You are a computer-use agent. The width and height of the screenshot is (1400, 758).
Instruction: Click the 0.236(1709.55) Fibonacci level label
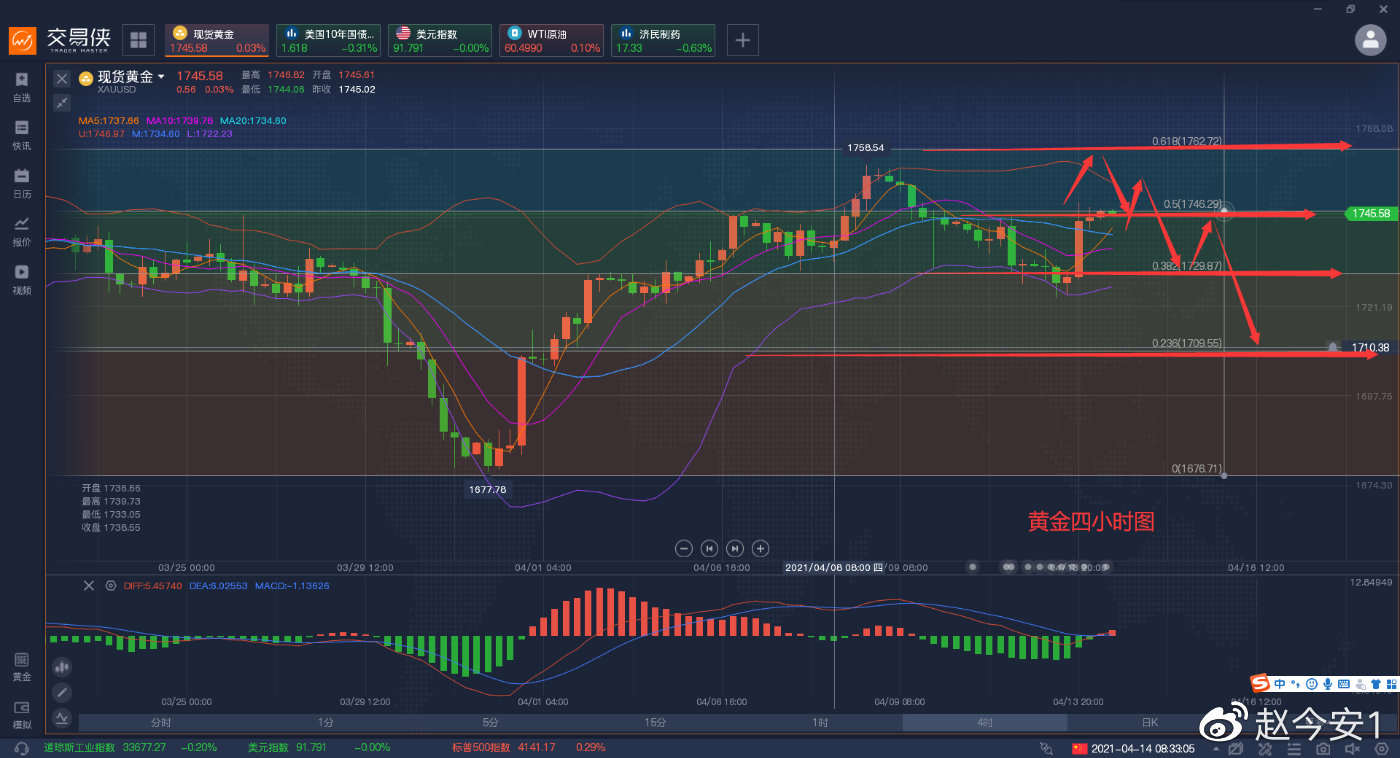[1186, 343]
